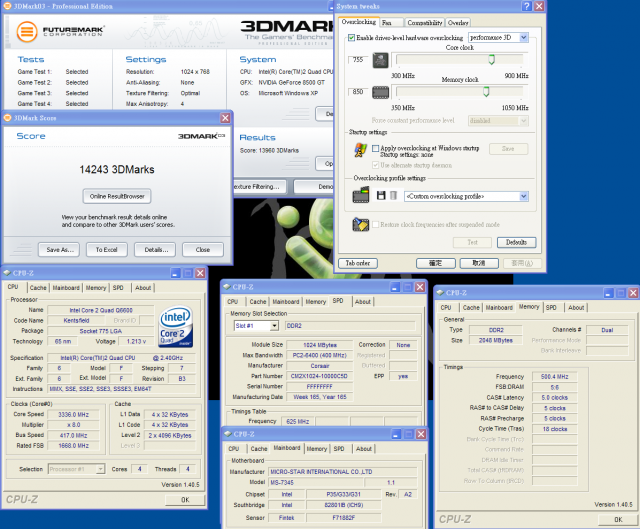This screenshot has height=529, width=640.
Task: Click the Futuremark orange logo
Action: coord(27,31)
